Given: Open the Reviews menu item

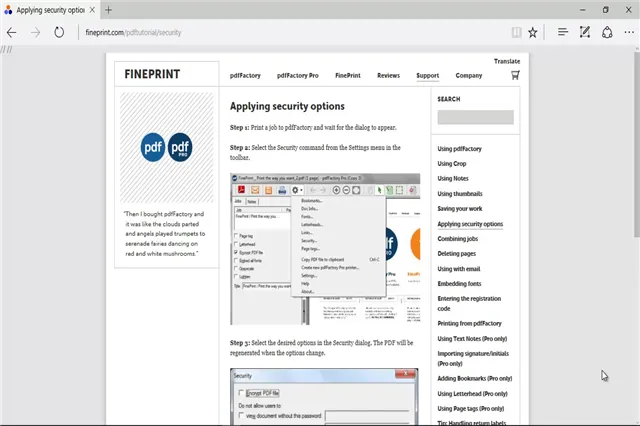Looking at the screenshot, I should (389, 75).
